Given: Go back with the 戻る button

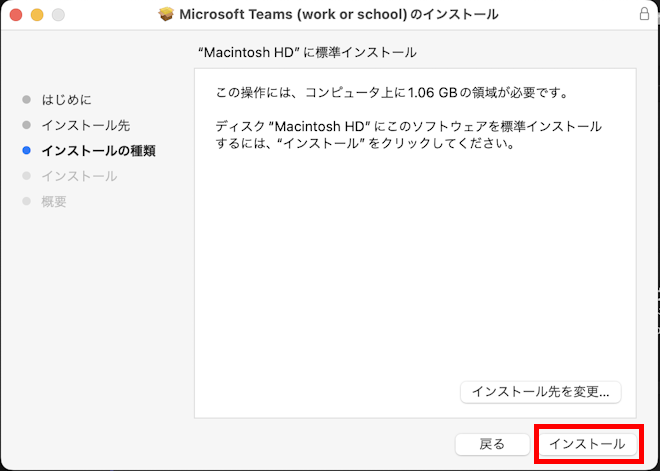Looking at the screenshot, I should tap(492, 444).
